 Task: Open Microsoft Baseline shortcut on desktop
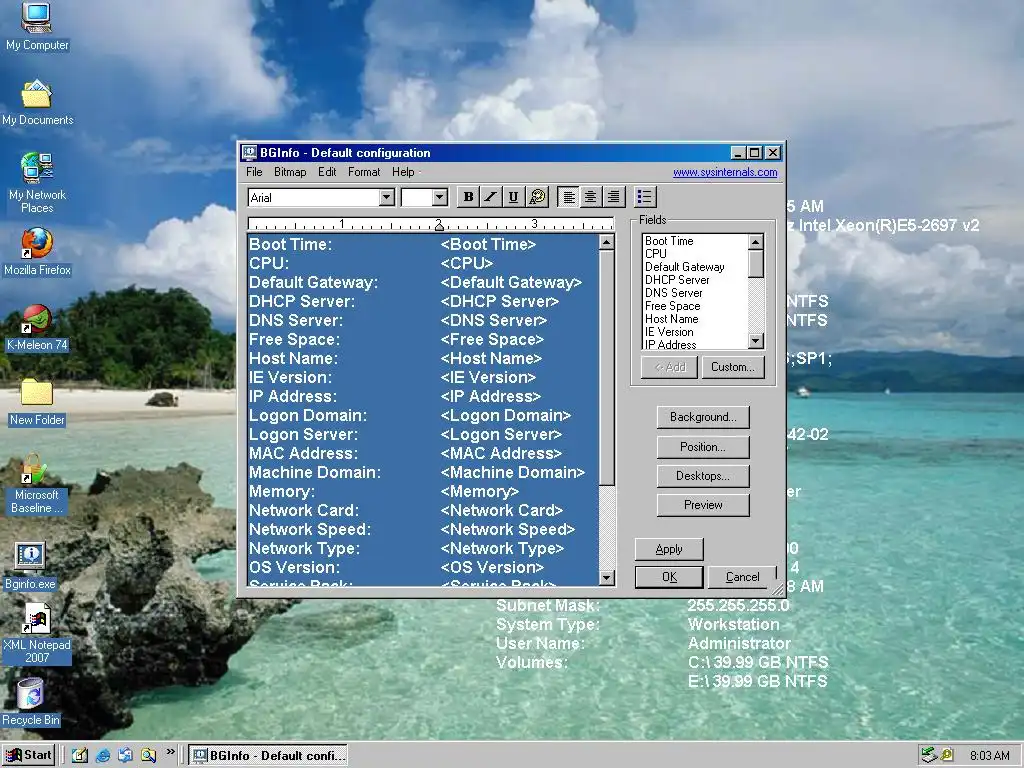(36, 484)
